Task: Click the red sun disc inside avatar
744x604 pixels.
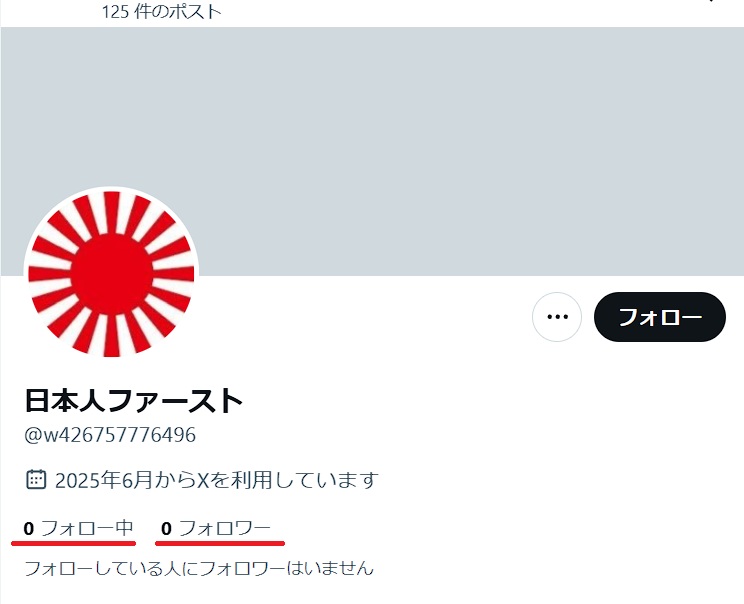Action: [112, 274]
